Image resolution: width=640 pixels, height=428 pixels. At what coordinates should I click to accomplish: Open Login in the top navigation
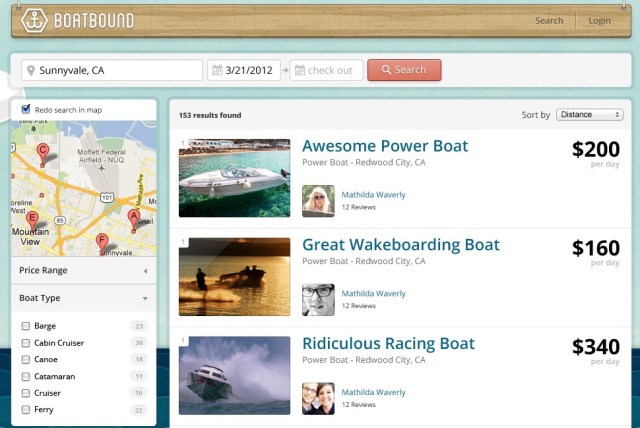[599, 20]
